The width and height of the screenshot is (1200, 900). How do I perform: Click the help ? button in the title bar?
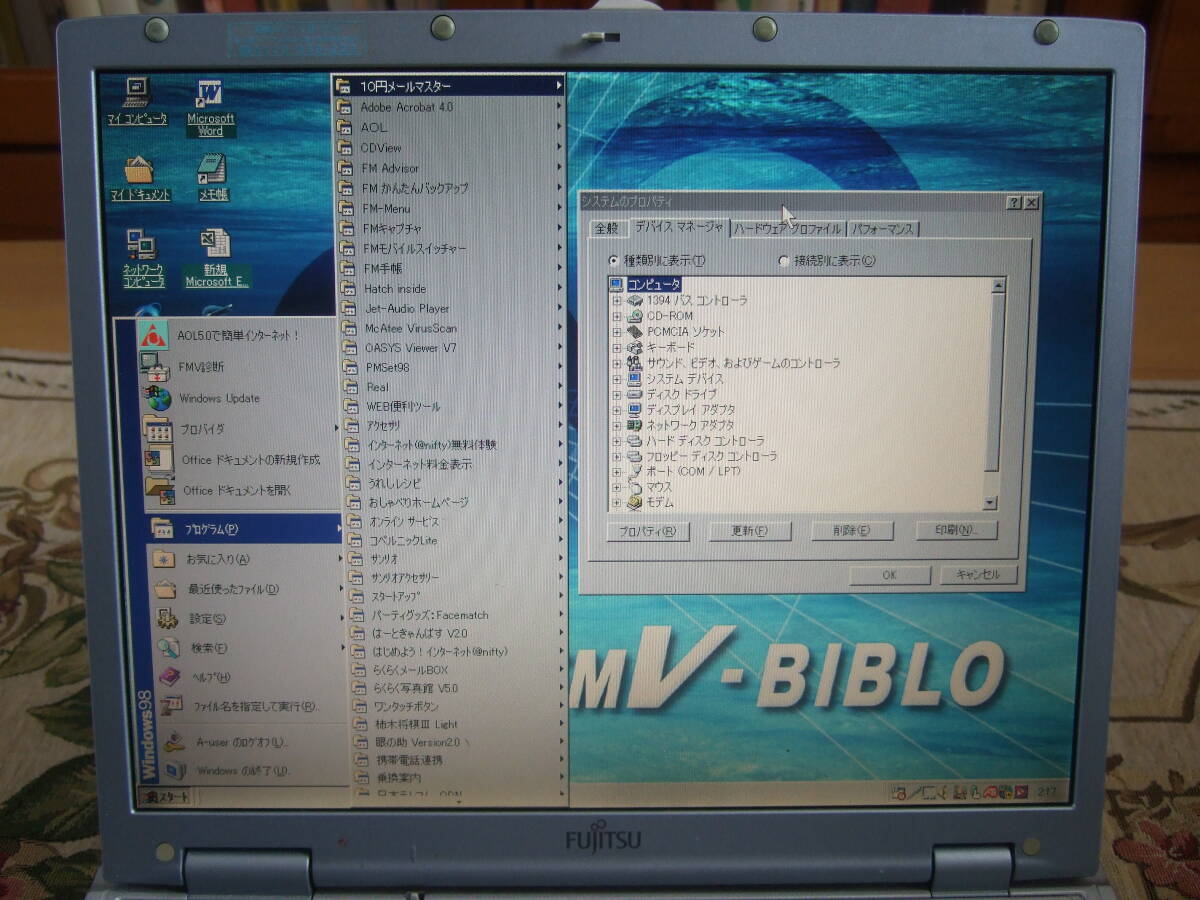1014,202
